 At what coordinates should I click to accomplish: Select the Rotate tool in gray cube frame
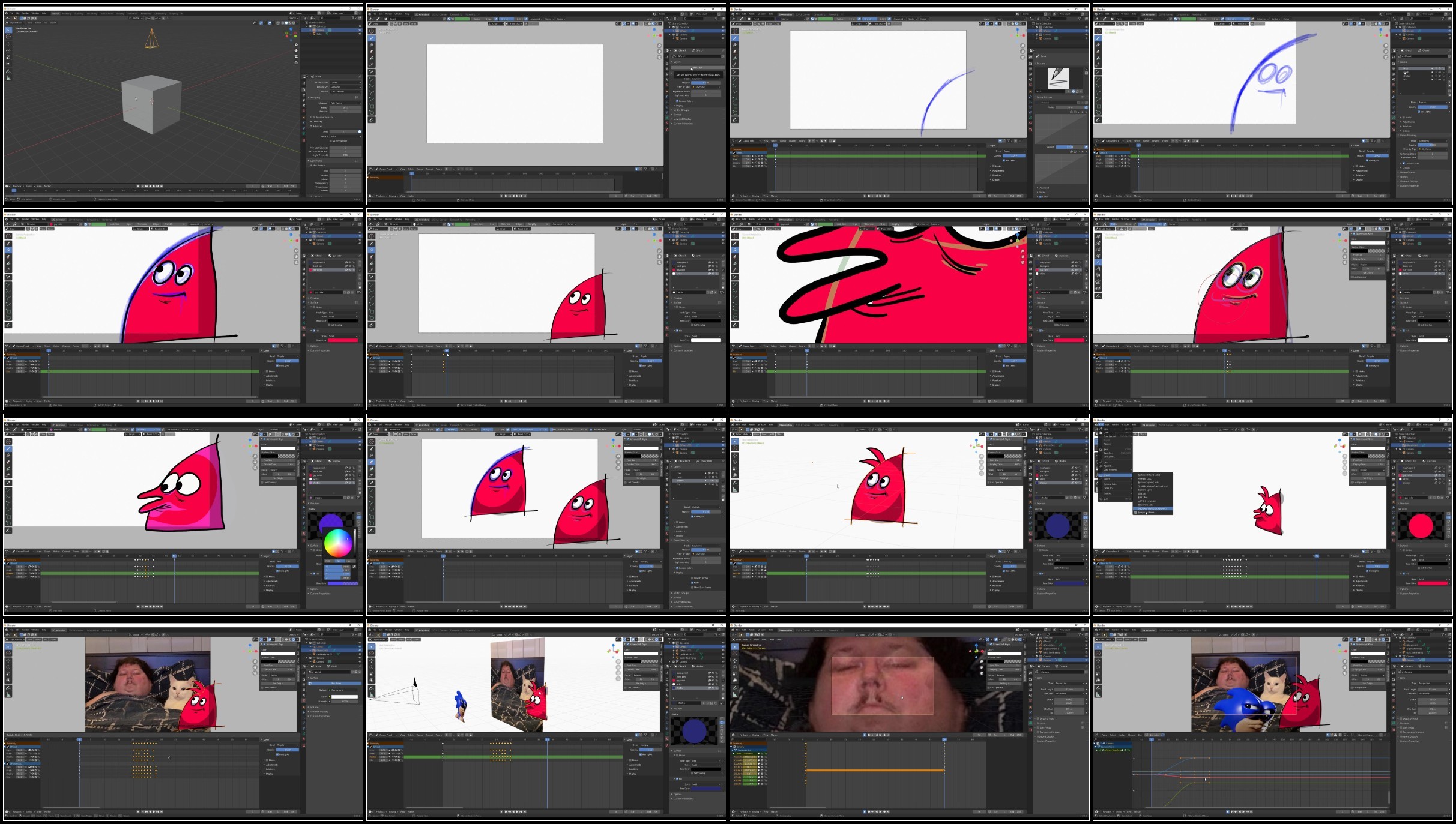click(x=8, y=50)
